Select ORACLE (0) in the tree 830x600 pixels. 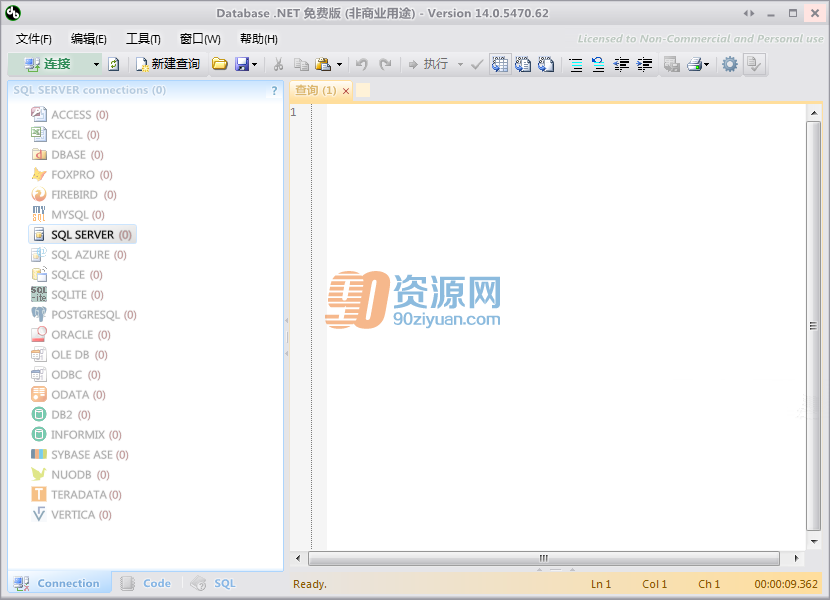71,335
